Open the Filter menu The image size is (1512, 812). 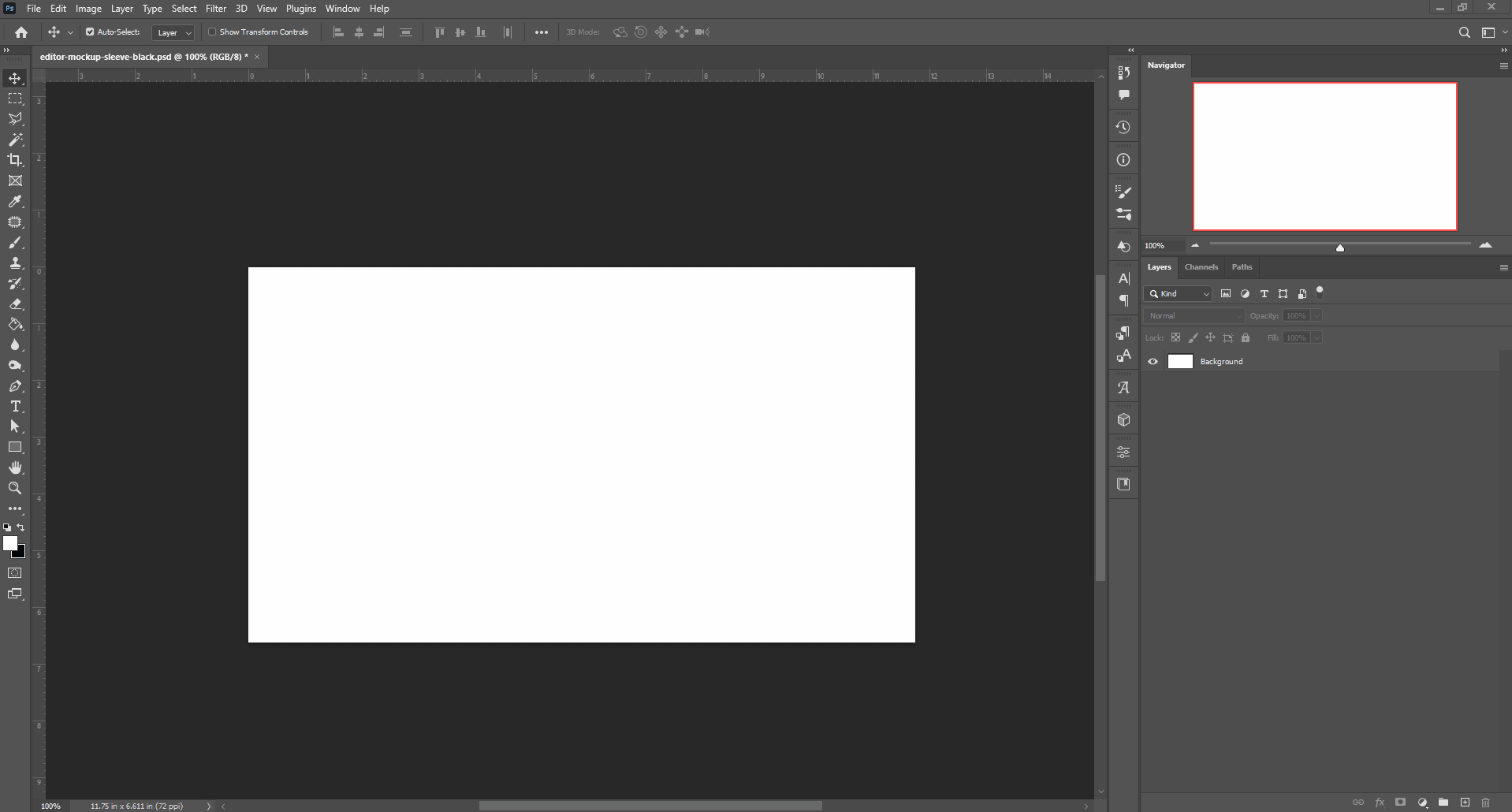215,9
